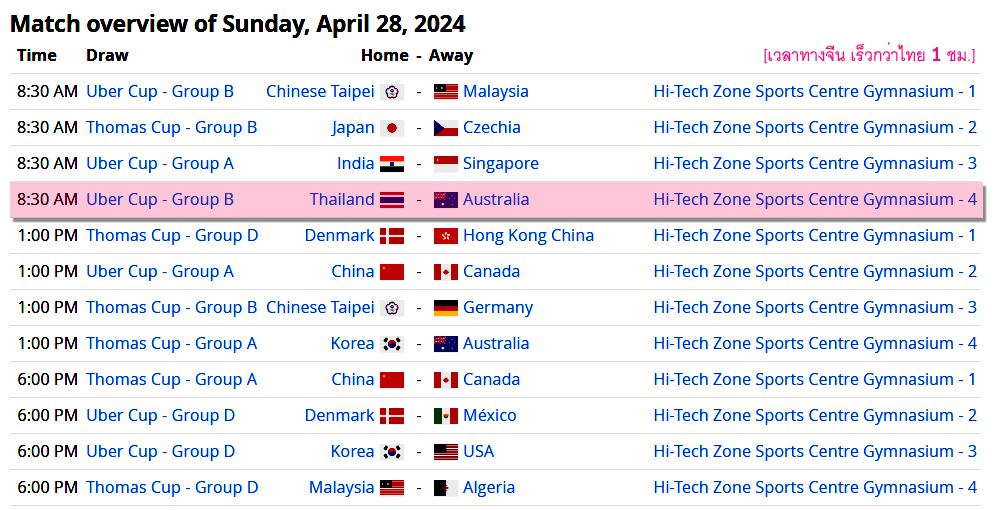Screen dimensions: 998x510
Task: Open Gymnasium - 3 venue for Korea vs USA
Action: point(815,451)
